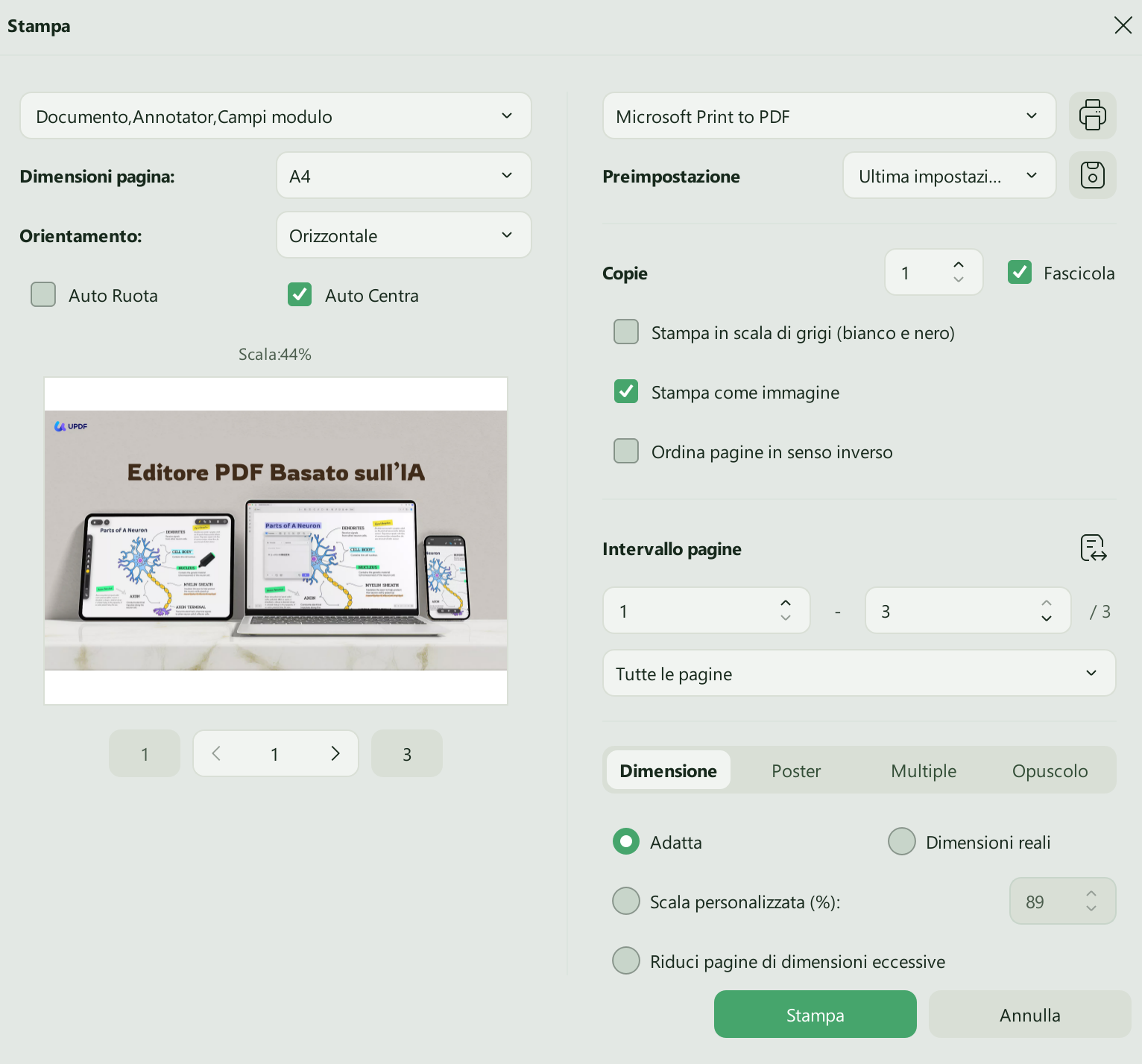The image size is (1142, 1064).
Task: Open the Tutte le pagine dropdown
Action: point(859,673)
